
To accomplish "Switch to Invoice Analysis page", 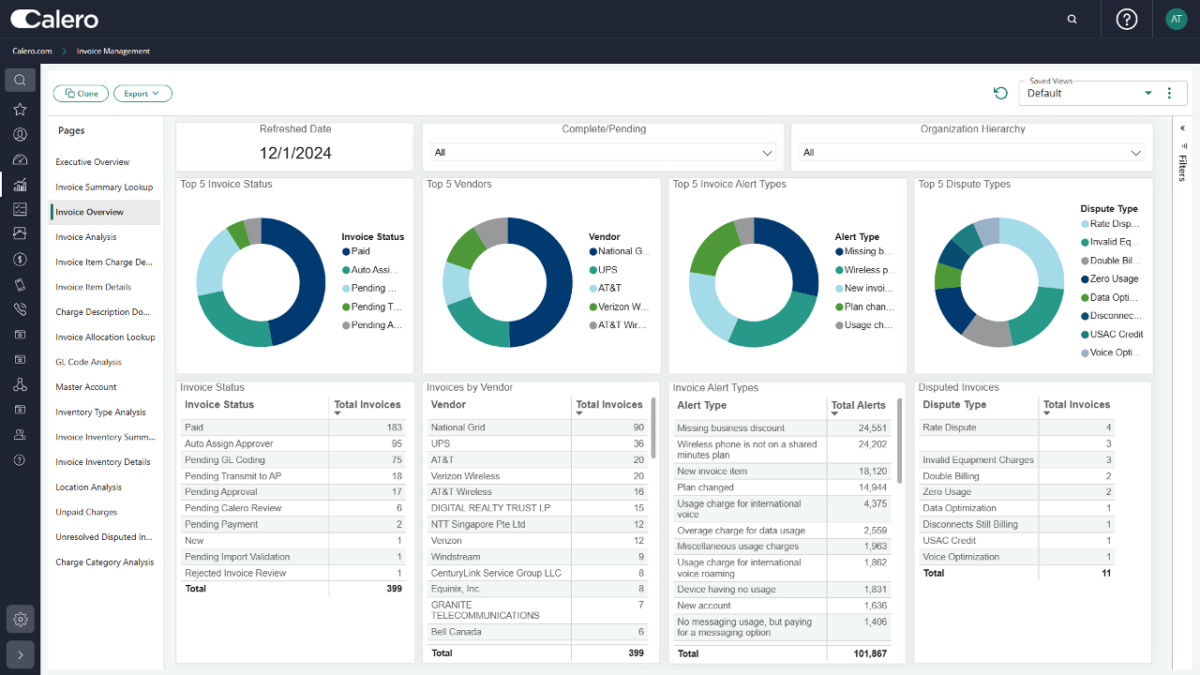I will [x=86, y=237].
